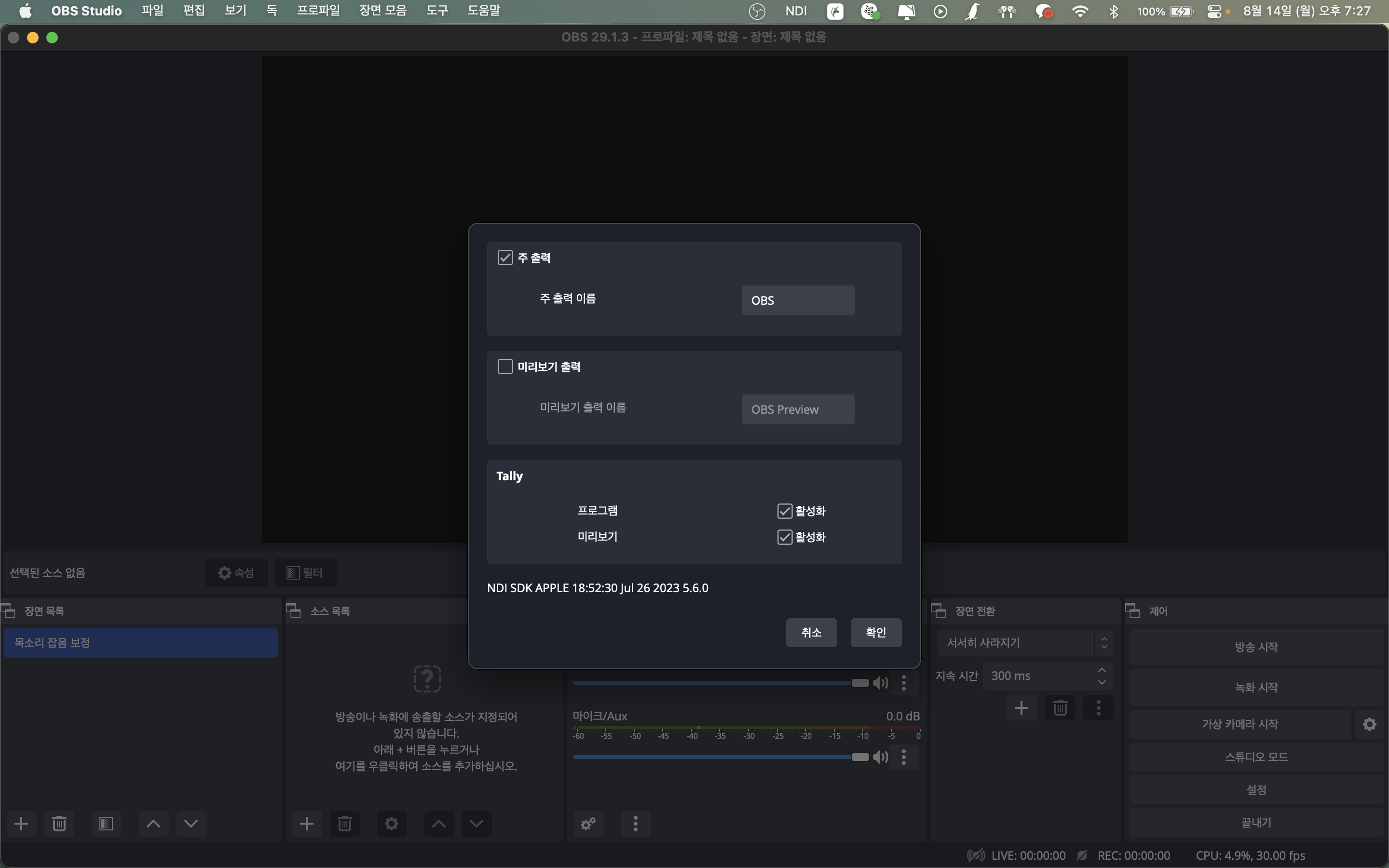Open scene filters icon in scene list toolbar
The image size is (1389, 868).
pyautogui.click(x=106, y=824)
